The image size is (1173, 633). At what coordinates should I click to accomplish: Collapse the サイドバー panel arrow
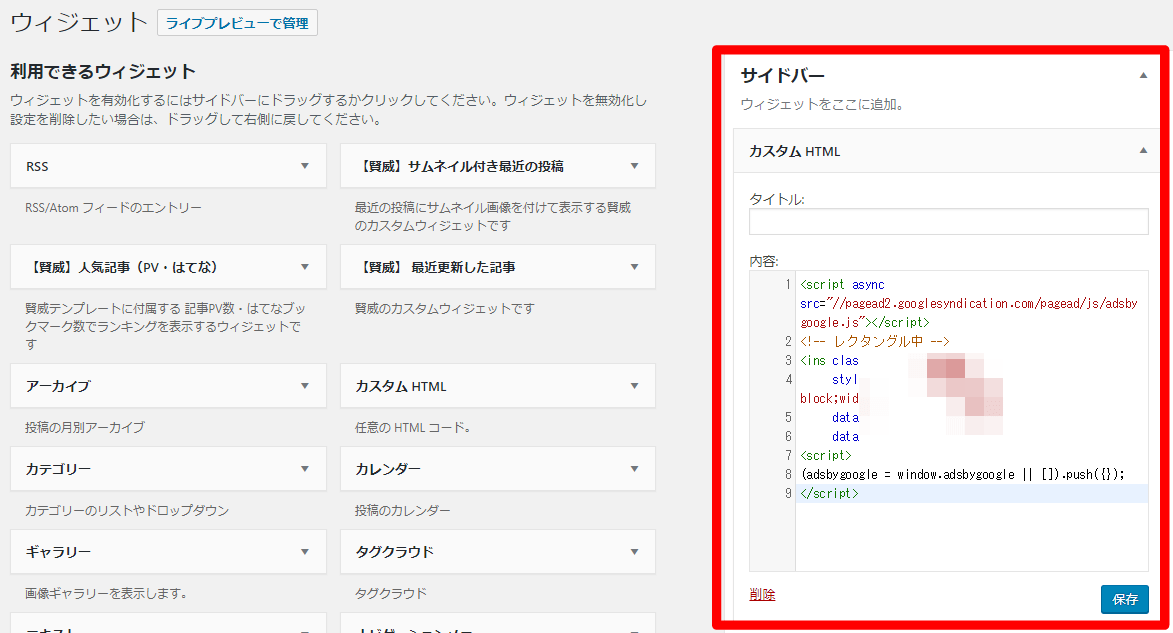point(1143,76)
